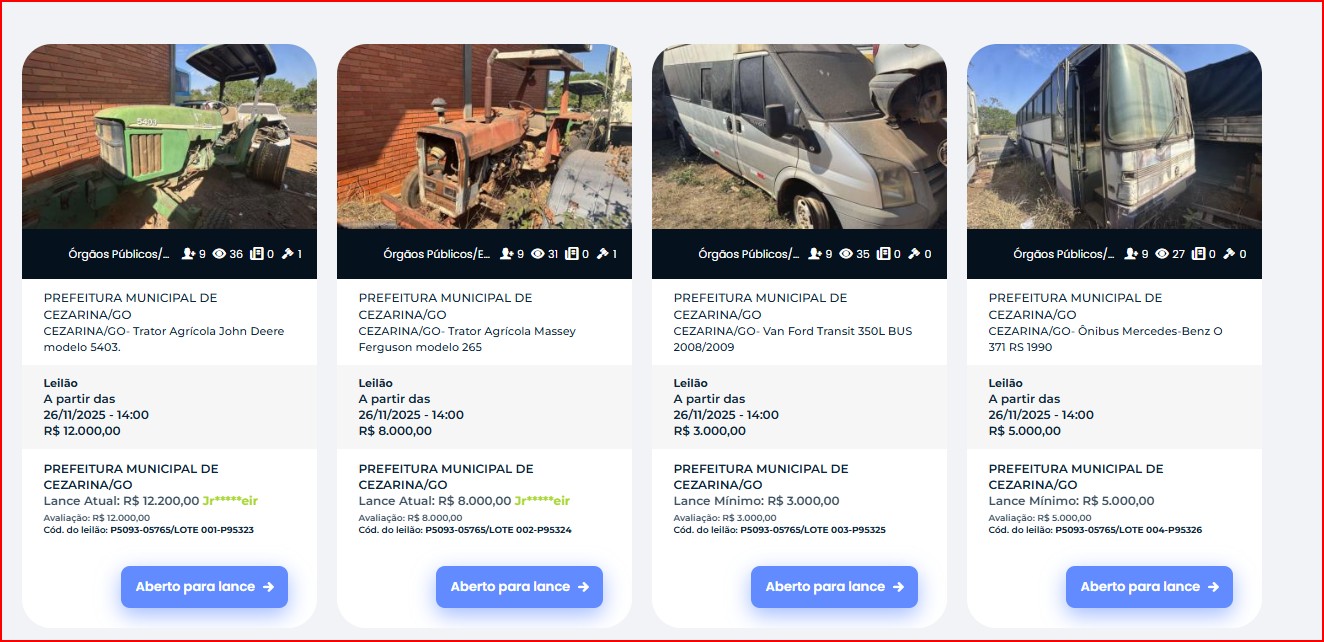Click registered users icon on Massey Ferguson card
This screenshot has width=1324, height=642.
[x=506, y=254]
